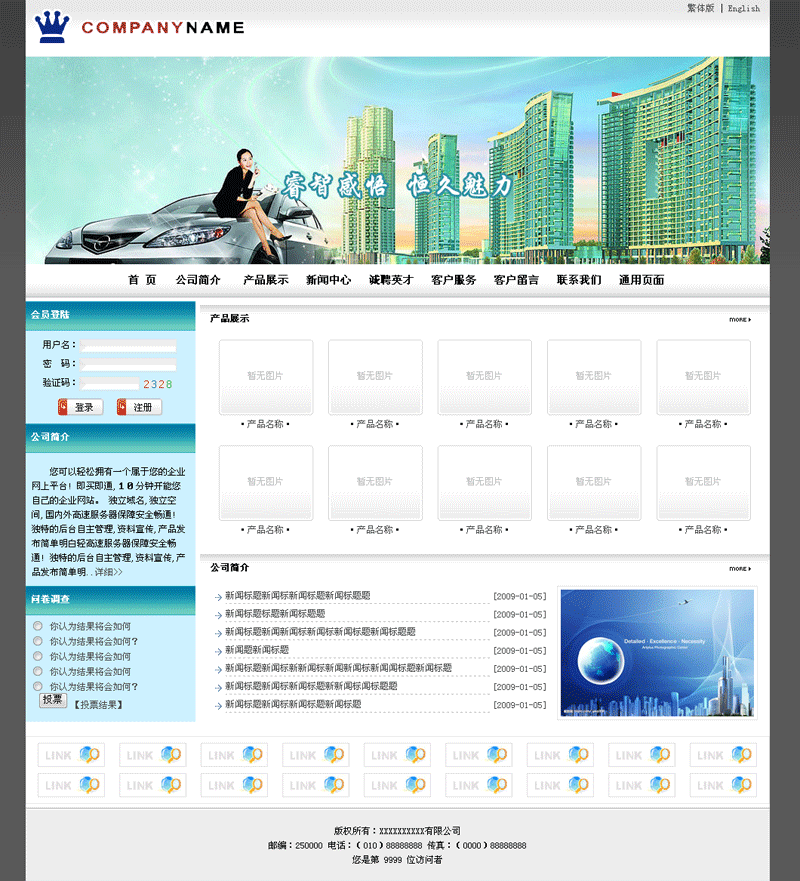Select the first survey radio option

38,627
